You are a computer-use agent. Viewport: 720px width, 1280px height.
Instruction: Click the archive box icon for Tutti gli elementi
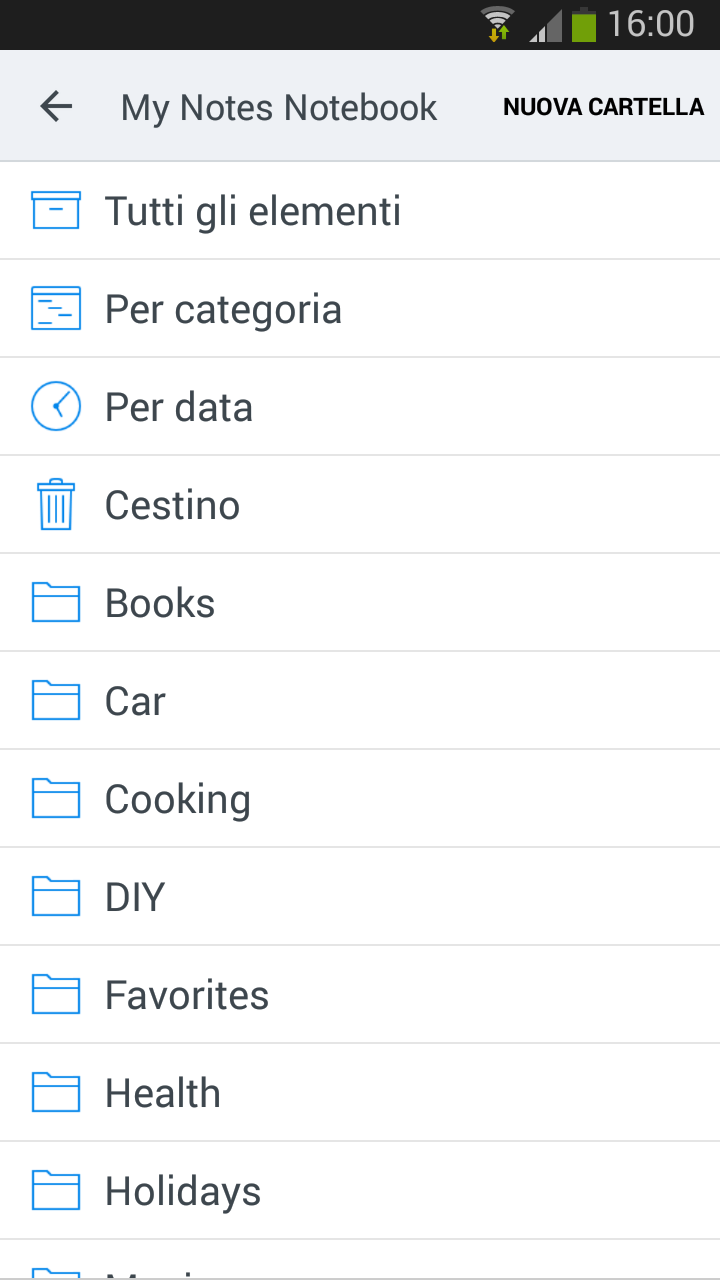pyautogui.click(x=56, y=211)
